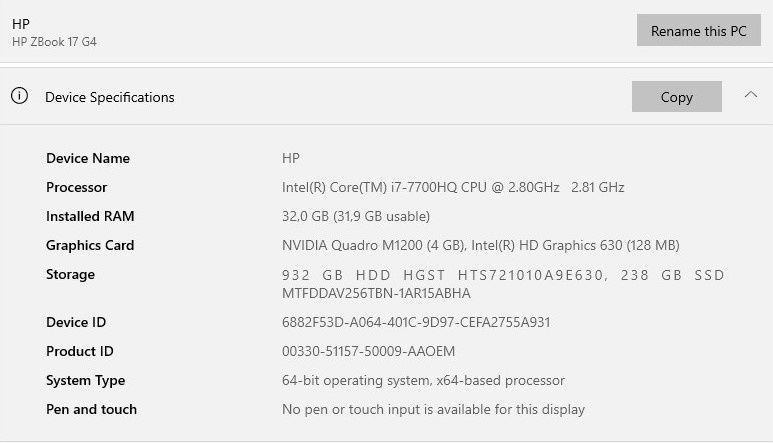773x443 pixels.
Task: Click the HP ZBook 17 G4 model text
Action: 54,42
